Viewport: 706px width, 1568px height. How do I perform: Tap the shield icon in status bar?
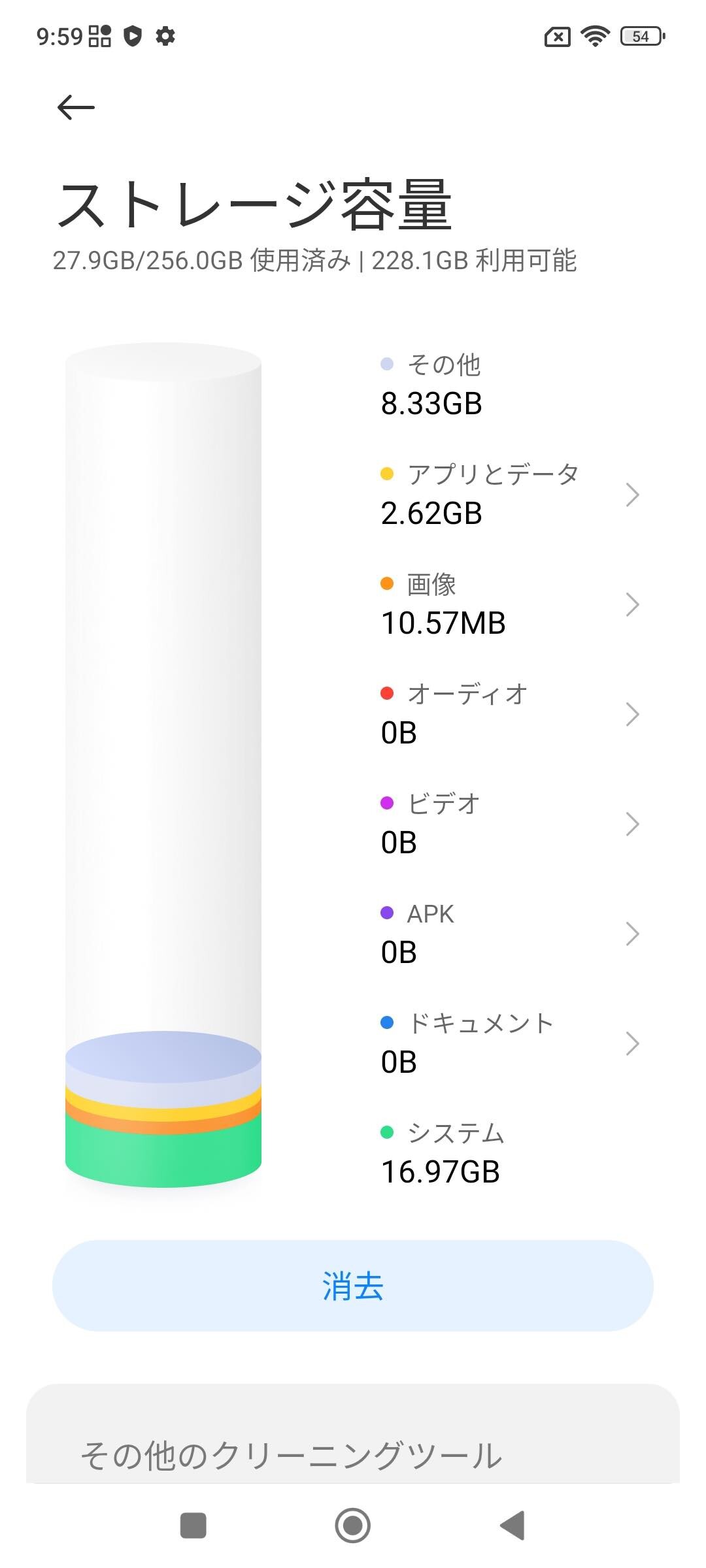133,36
